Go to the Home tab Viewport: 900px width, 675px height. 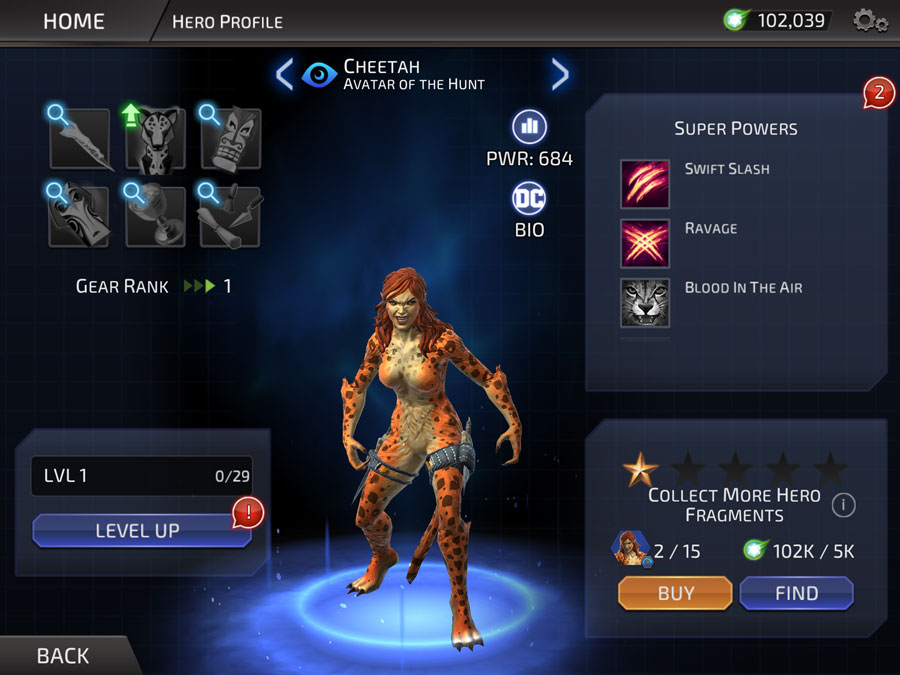pyautogui.click(x=74, y=22)
